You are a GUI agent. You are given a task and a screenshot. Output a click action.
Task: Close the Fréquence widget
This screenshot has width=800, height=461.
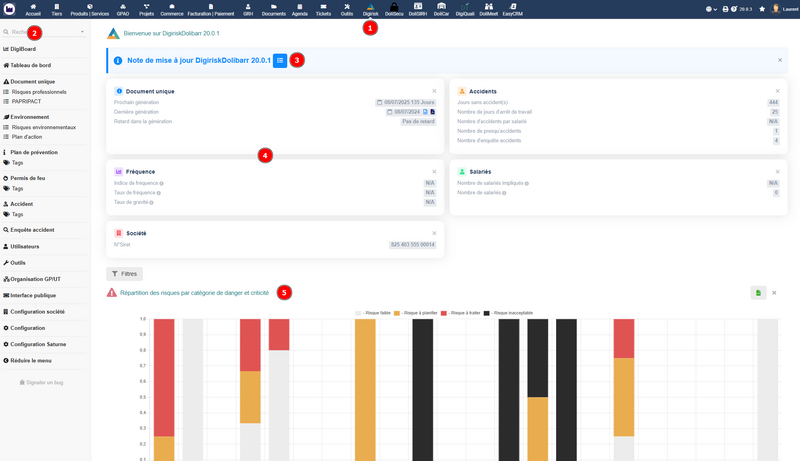point(434,172)
